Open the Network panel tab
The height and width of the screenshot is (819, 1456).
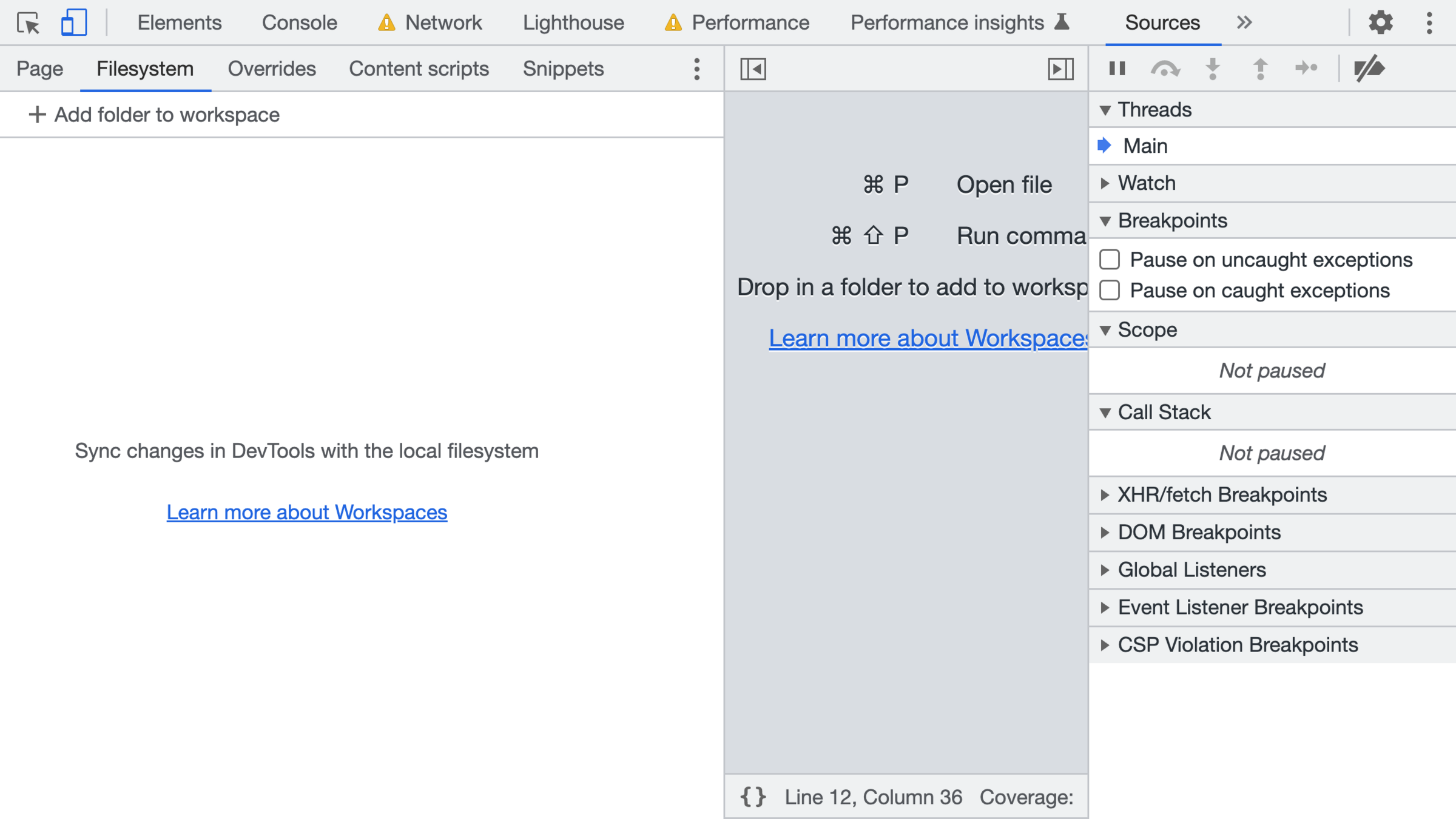(x=443, y=23)
